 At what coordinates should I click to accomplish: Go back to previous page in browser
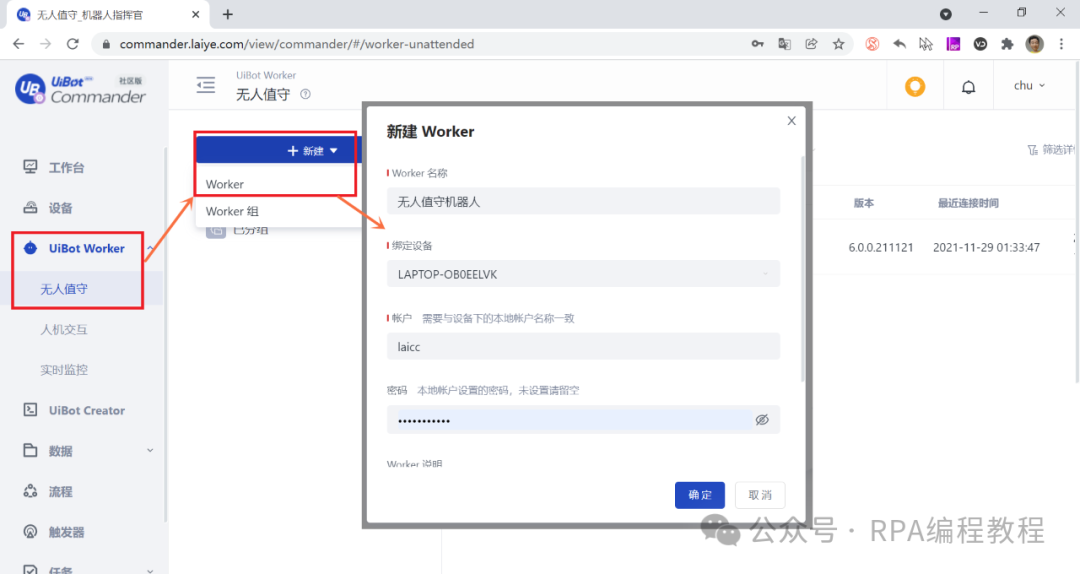click(x=19, y=44)
